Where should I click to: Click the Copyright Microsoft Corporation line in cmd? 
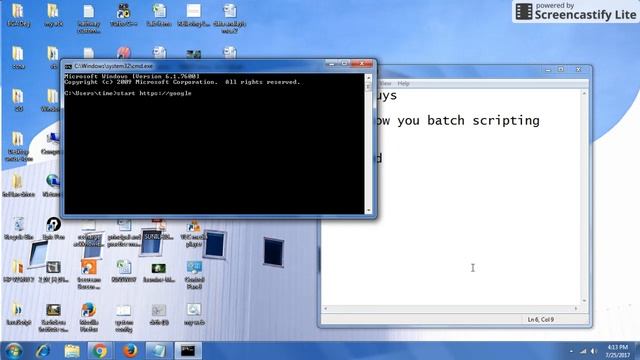click(x=182, y=82)
